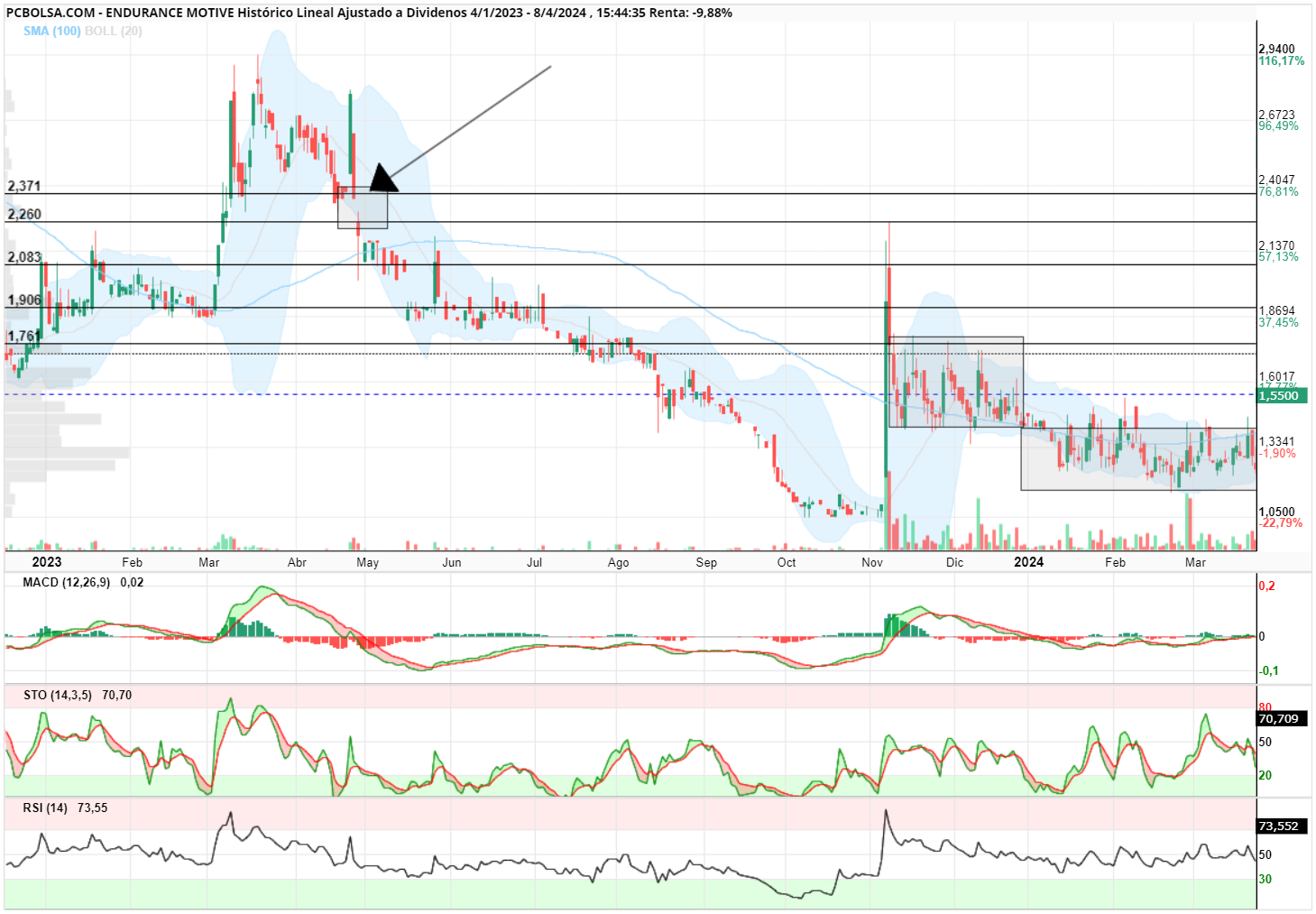Click the 2,083 price level label
Image resolution: width=1316 pixels, height=914 pixels.
click(x=24, y=257)
